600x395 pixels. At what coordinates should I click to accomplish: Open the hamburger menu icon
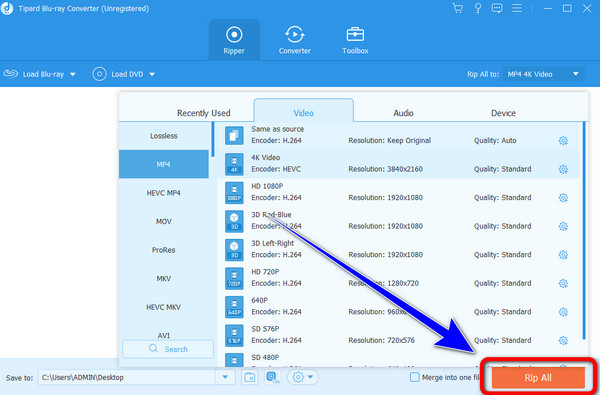pos(517,8)
